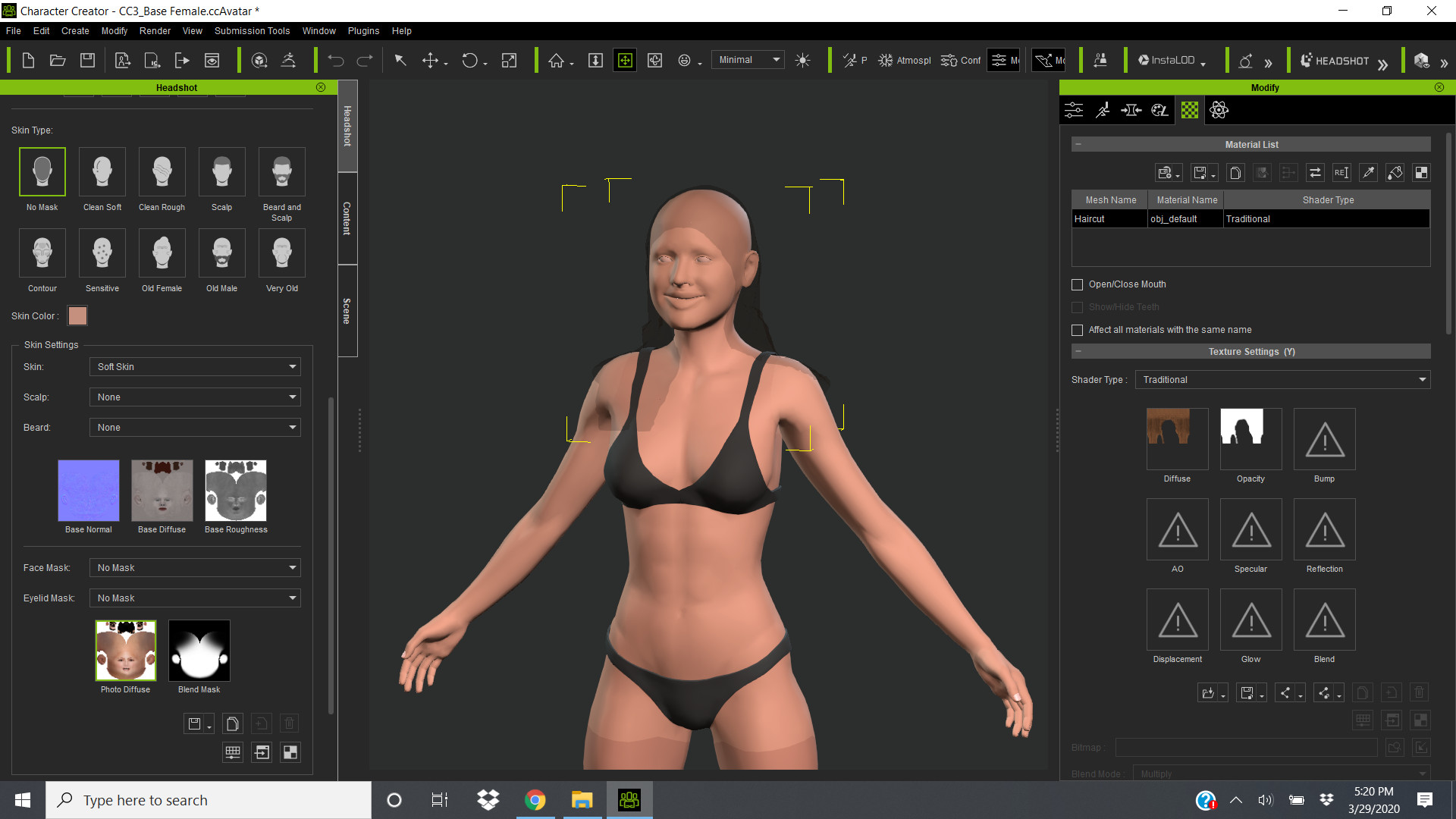Click the Atmosphere toolbar button
Screen dimensions: 1456x819
[x=905, y=61]
